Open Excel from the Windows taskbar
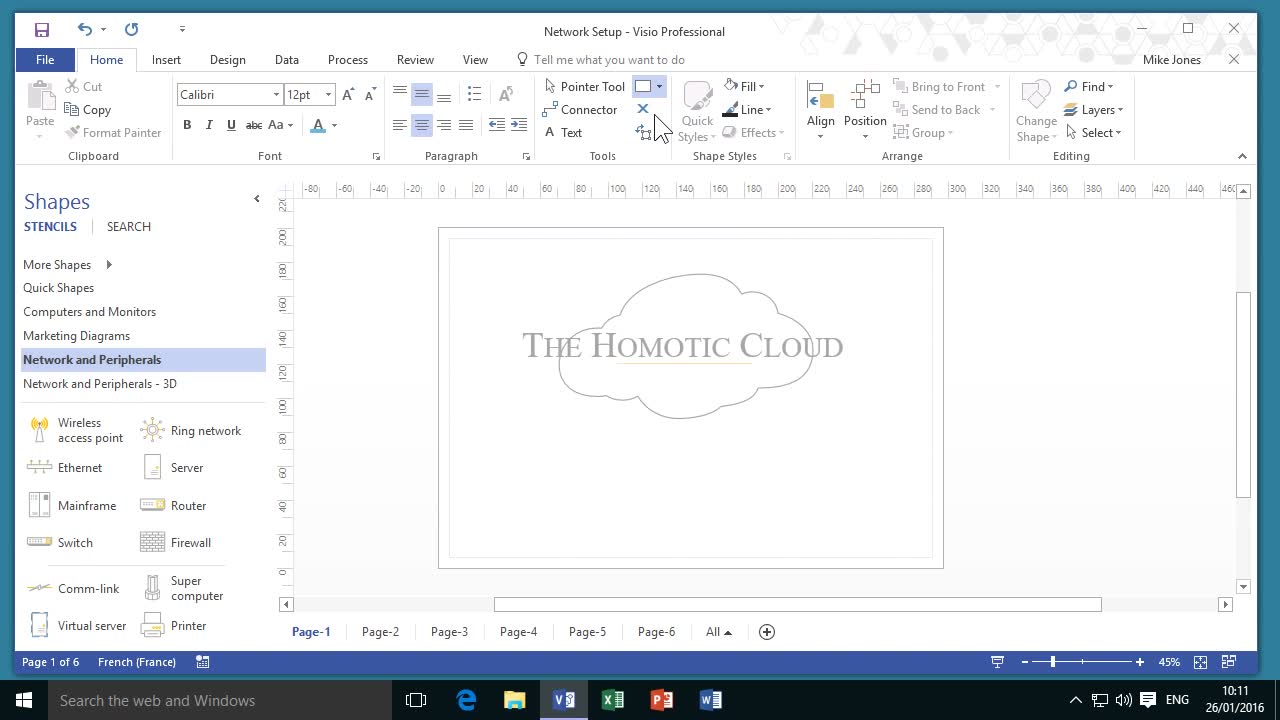Viewport: 1280px width, 720px height. 612,700
